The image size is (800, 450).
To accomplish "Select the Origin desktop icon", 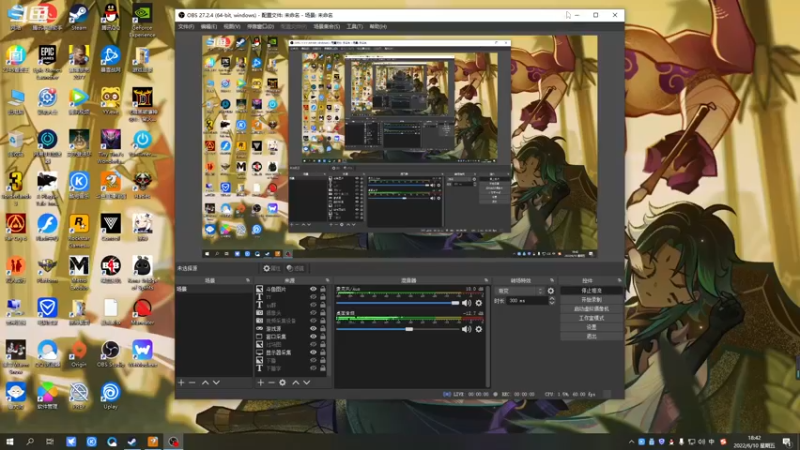I will (79, 354).
